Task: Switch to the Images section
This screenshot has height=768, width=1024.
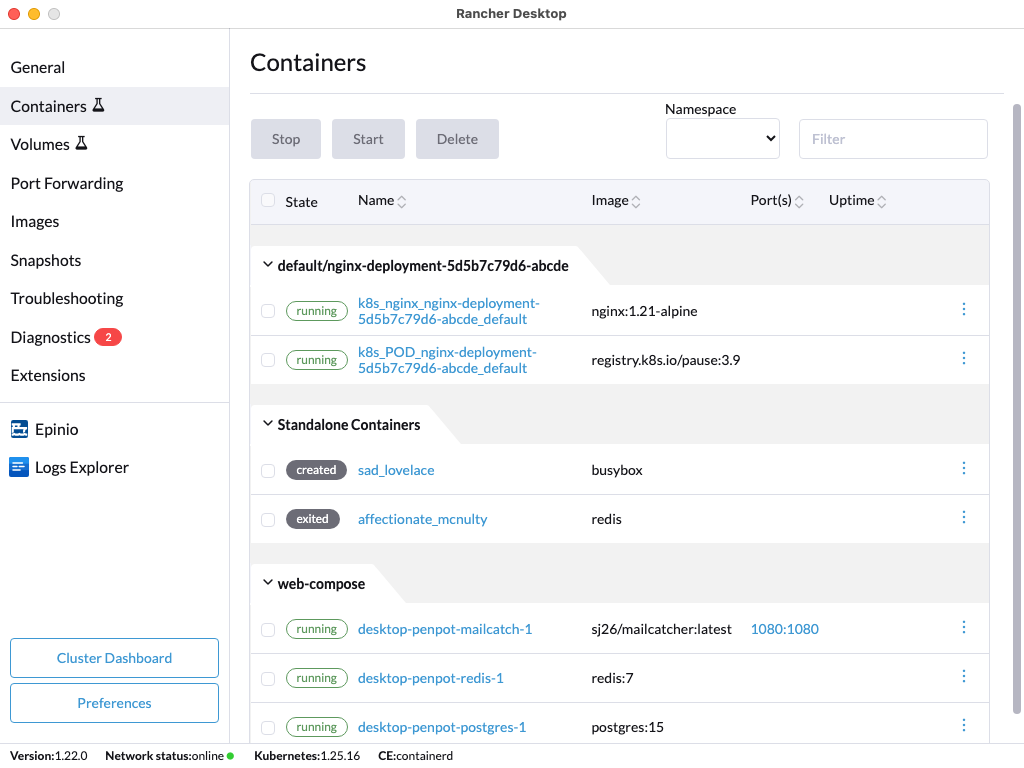Action: [35, 221]
